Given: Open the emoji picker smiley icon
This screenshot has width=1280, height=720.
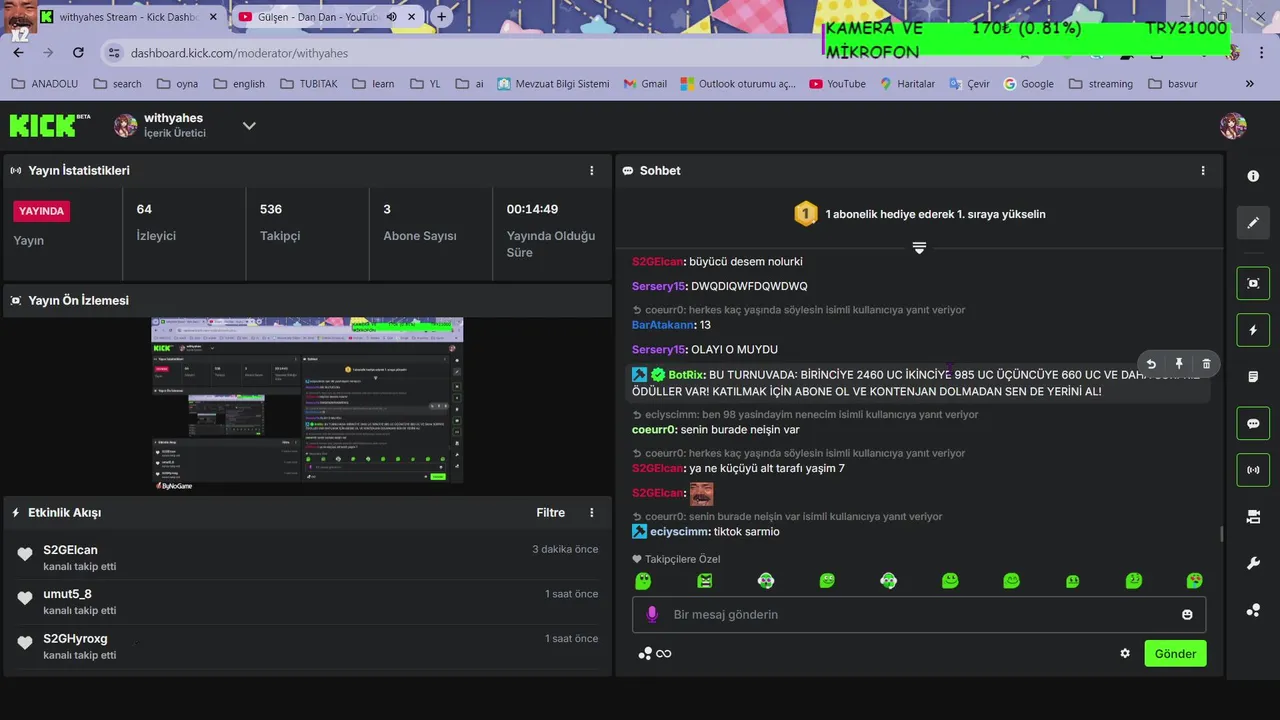Looking at the screenshot, I should pos(1187,615).
